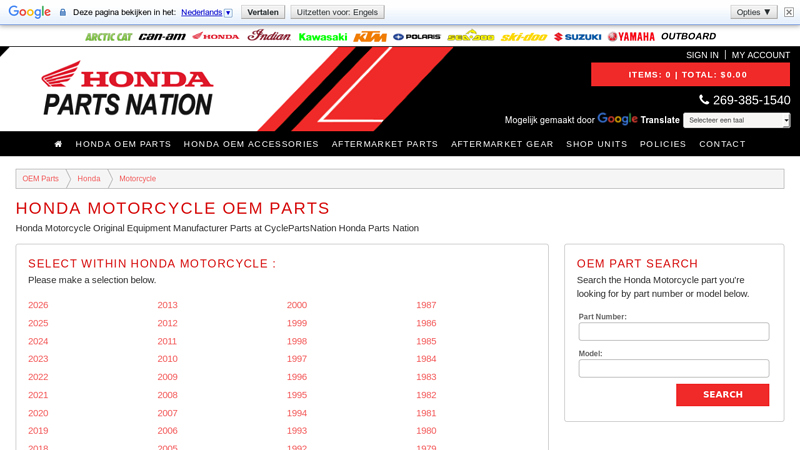The width and height of the screenshot is (800, 450).
Task: Click the red Search button
Action: (x=722, y=395)
